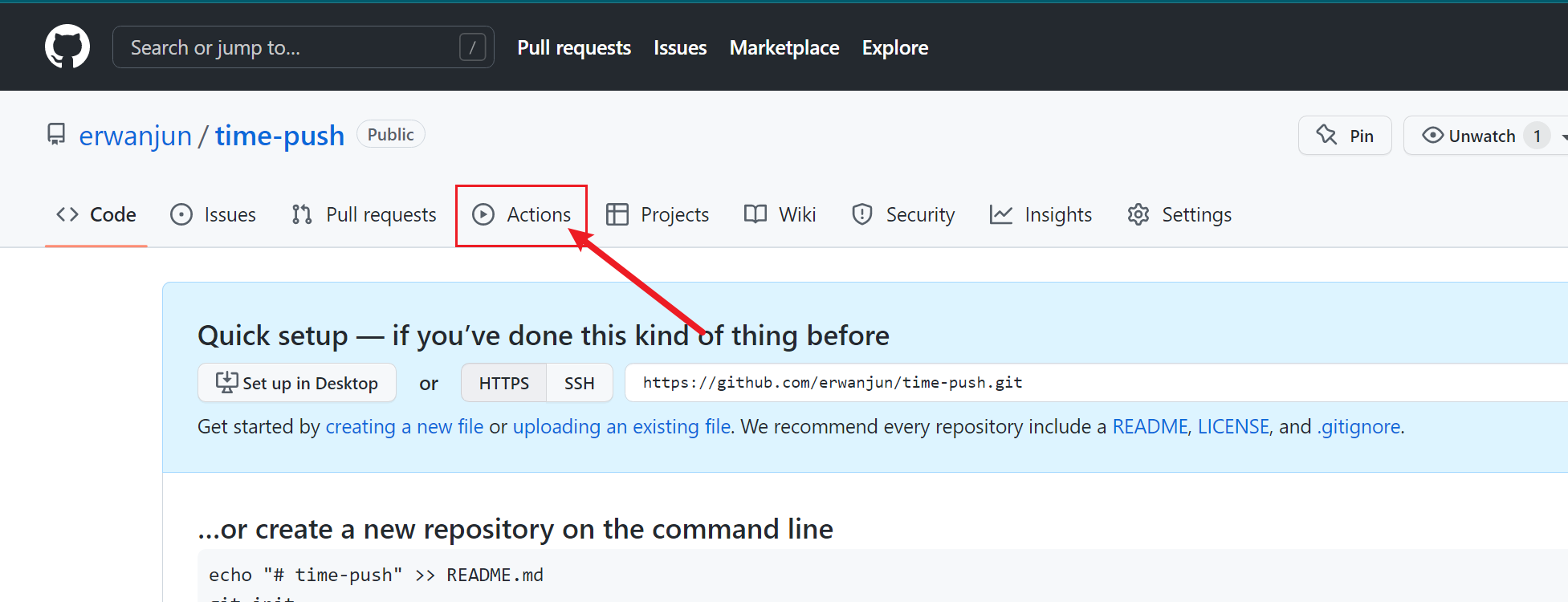
Task: Click the pull request branch icon
Action: tap(302, 214)
